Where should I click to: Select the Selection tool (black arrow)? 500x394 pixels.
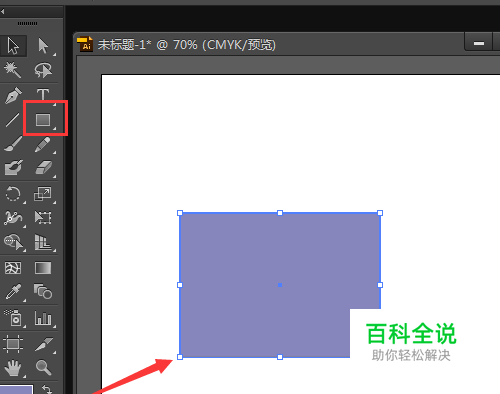pyautogui.click(x=13, y=46)
